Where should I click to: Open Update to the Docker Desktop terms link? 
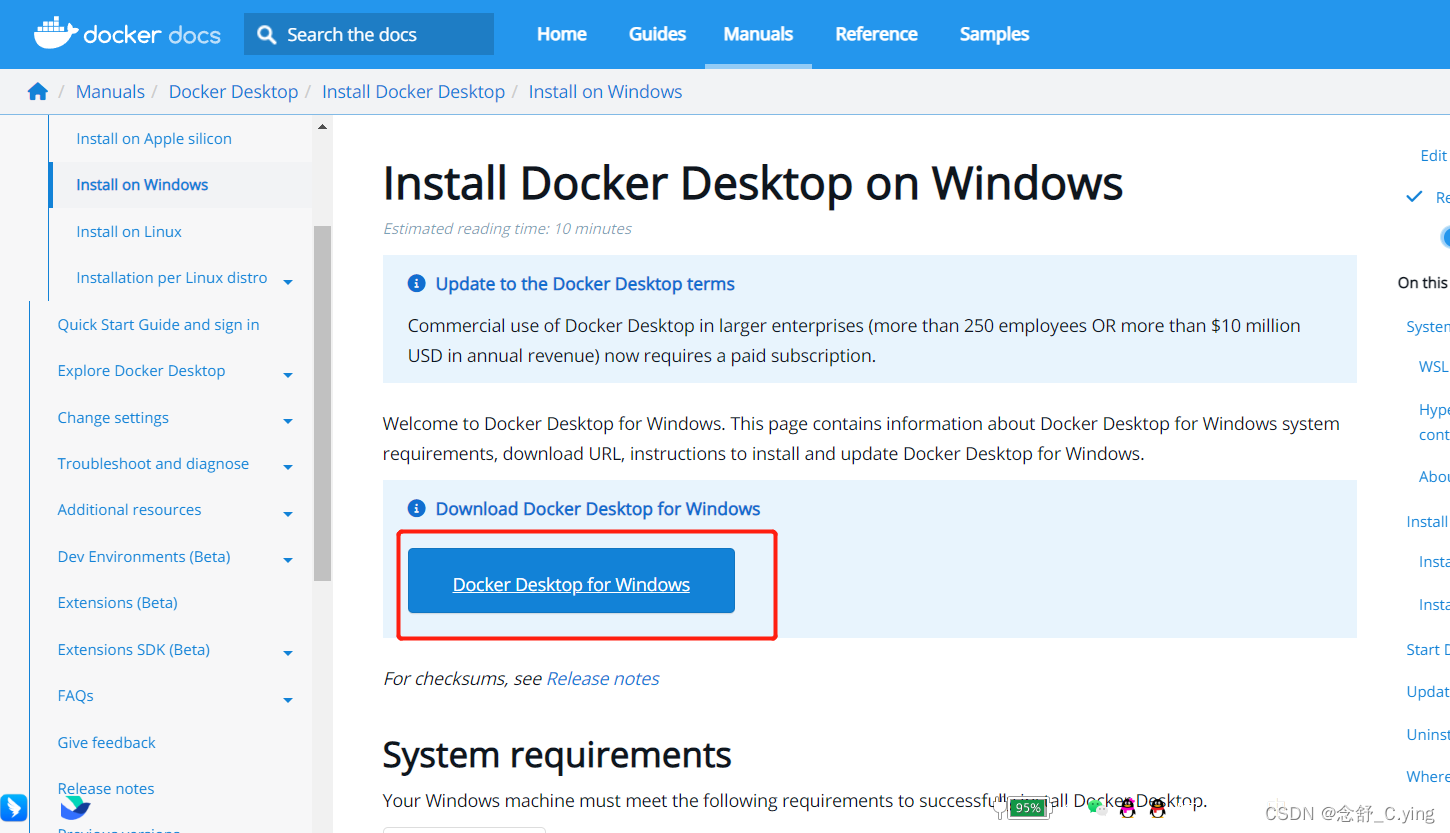(x=585, y=284)
